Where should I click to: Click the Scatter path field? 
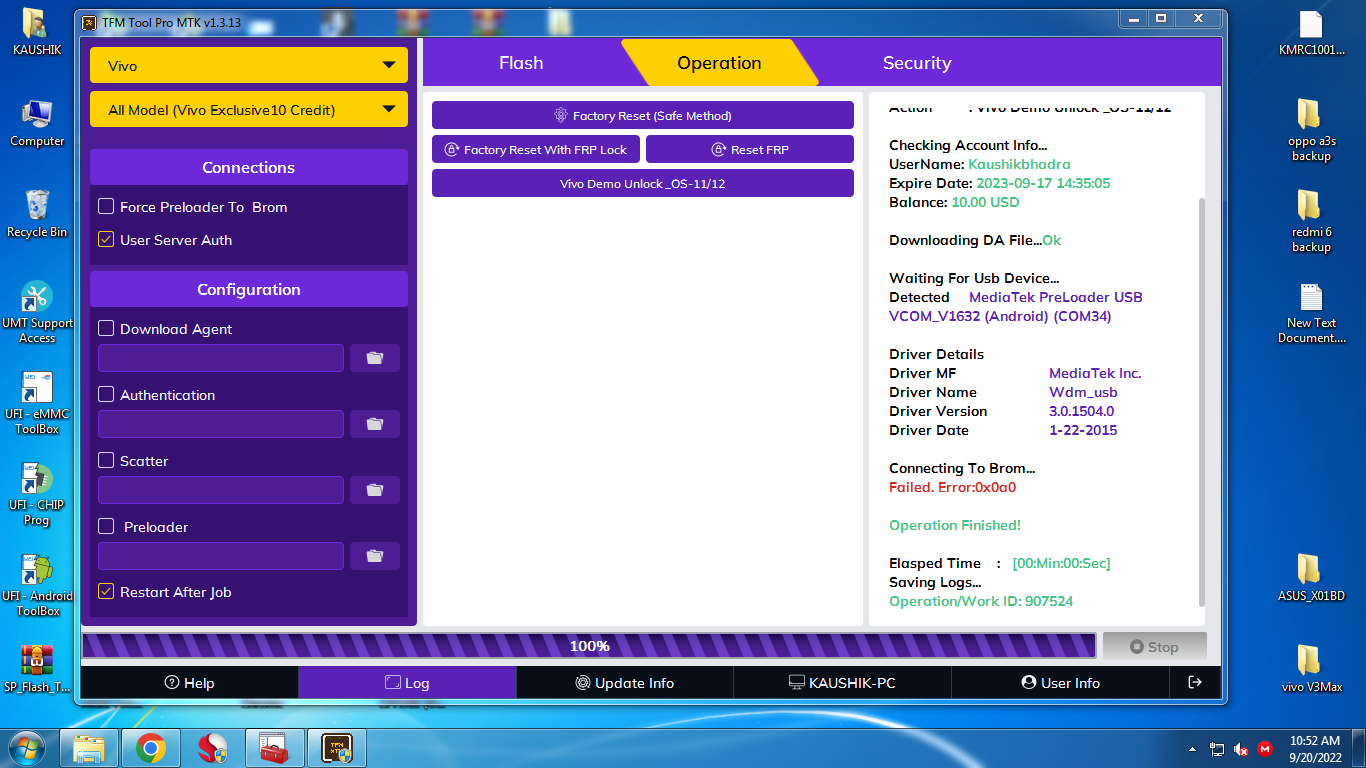221,490
